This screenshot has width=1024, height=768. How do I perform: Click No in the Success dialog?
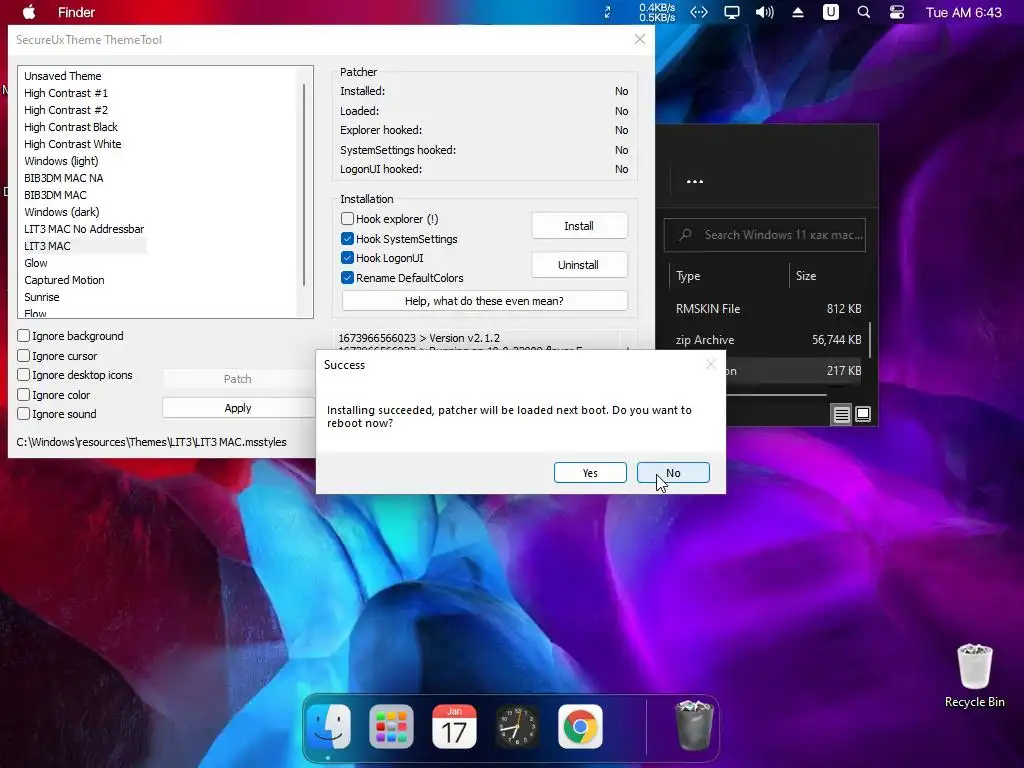point(673,473)
